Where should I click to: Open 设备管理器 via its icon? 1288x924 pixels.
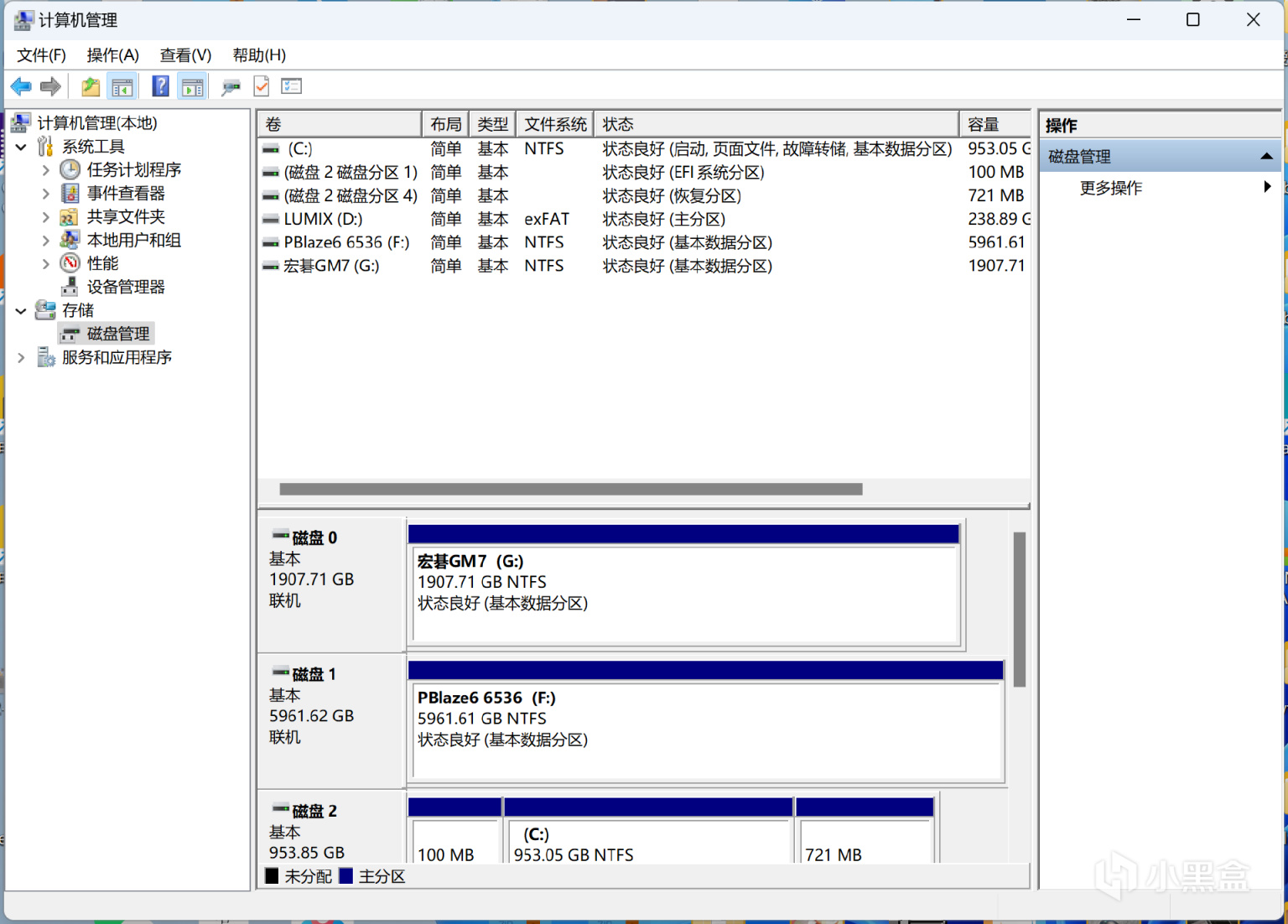tap(70, 288)
